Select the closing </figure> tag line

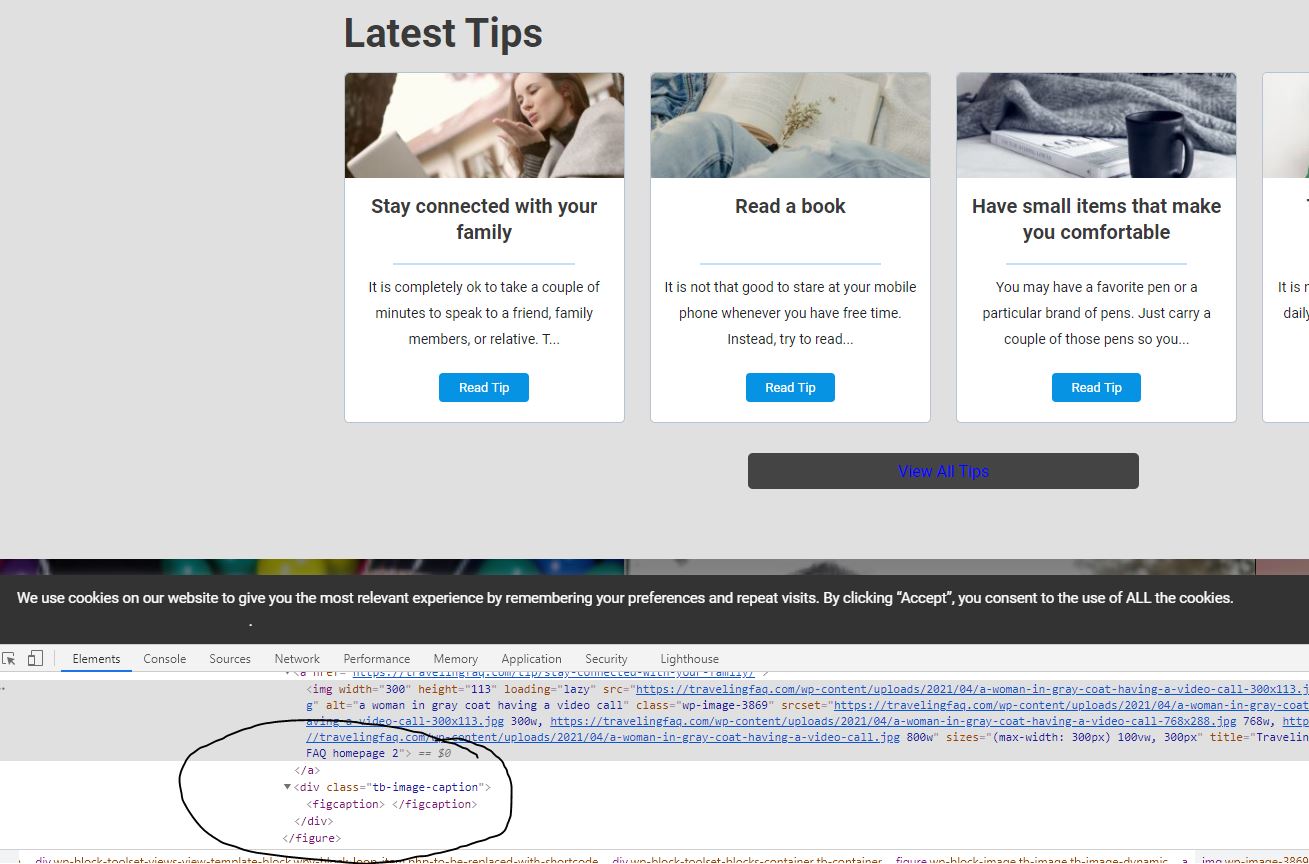click(312, 838)
